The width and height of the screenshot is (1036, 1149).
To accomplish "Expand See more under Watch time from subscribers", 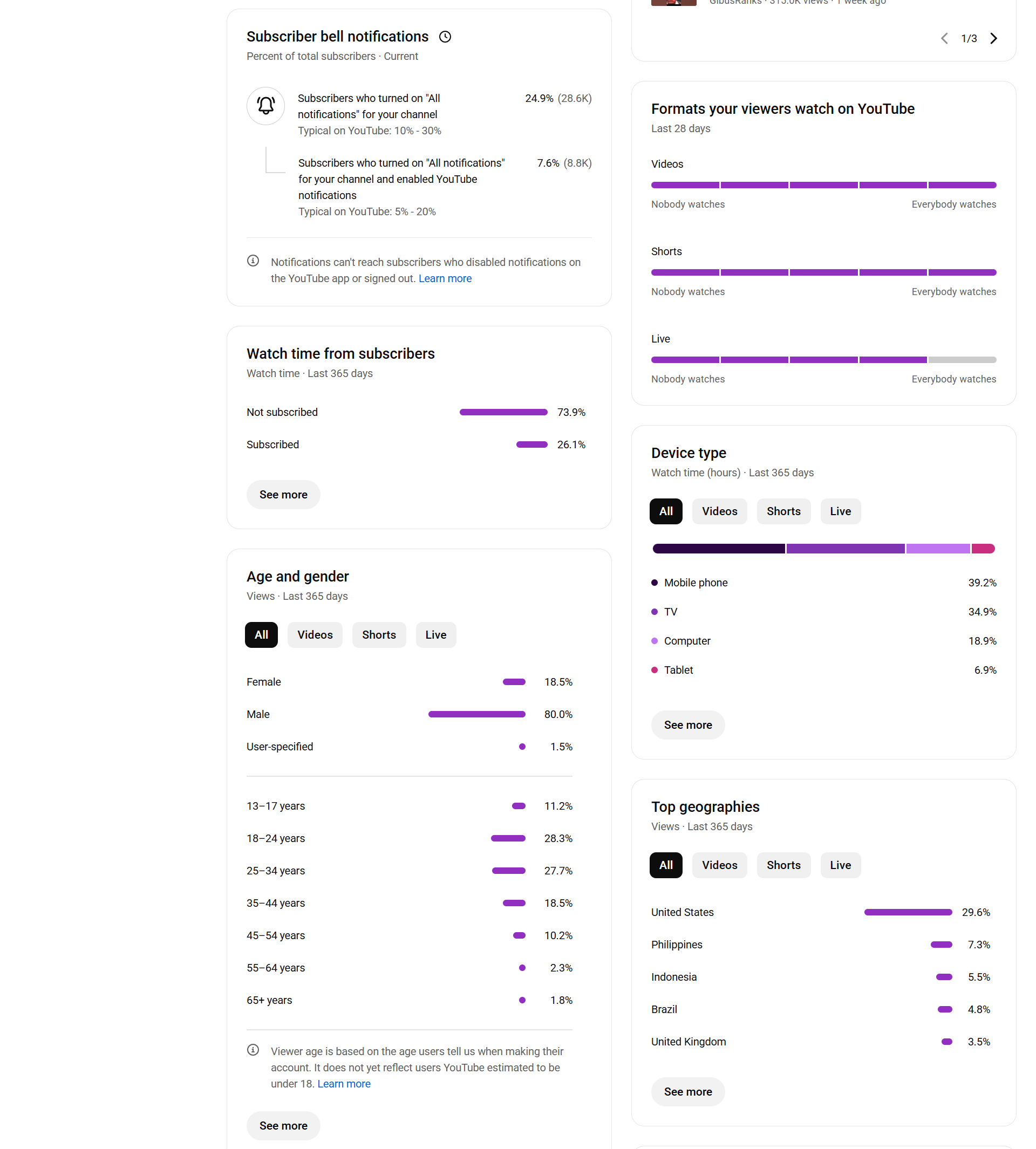I will pos(283,495).
